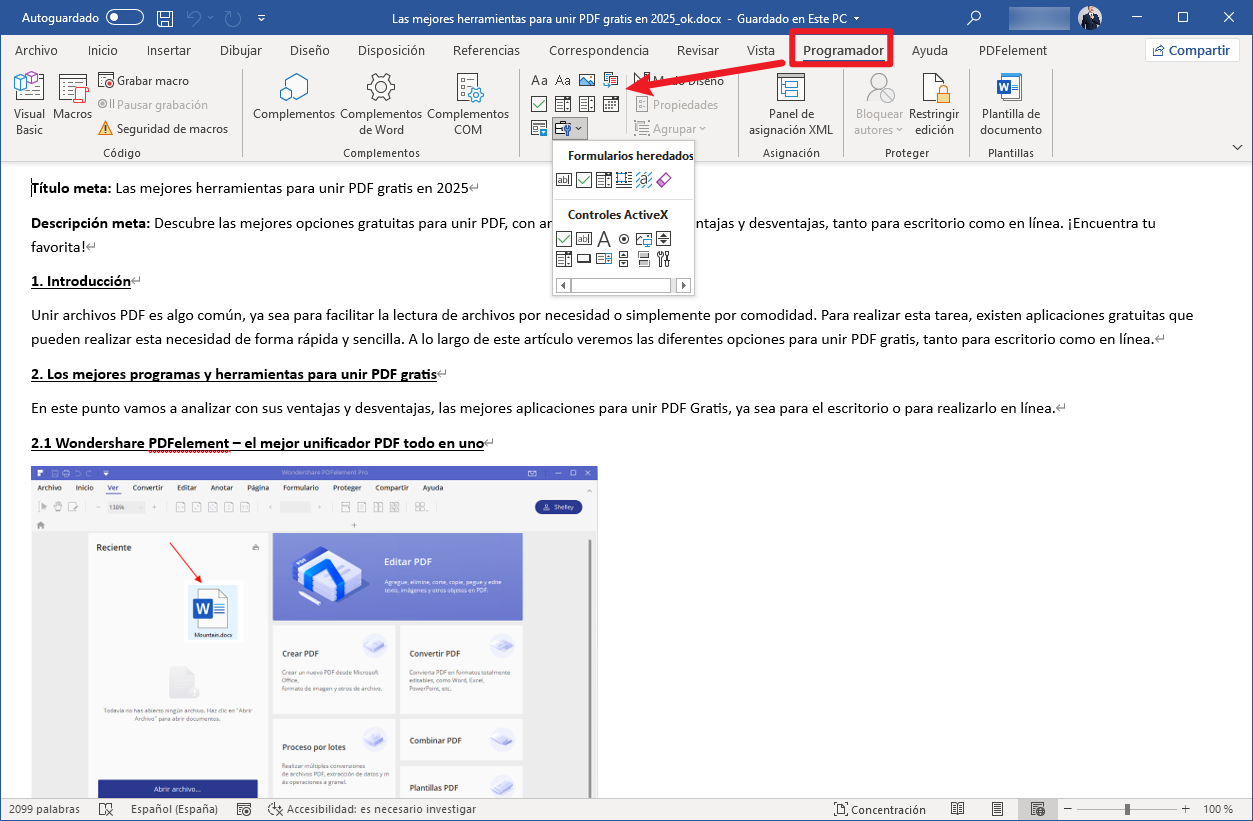Insert a drop-down list content control
This screenshot has height=821, width=1253.
point(587,104)
